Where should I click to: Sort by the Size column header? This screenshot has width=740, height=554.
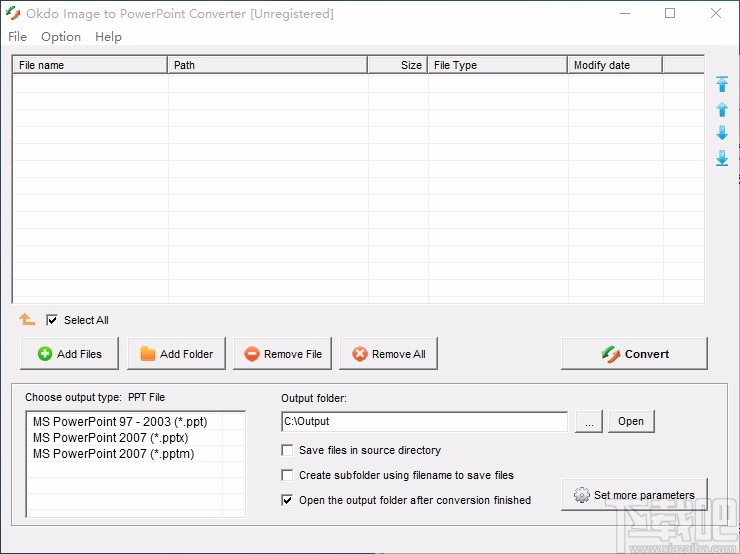397,65
